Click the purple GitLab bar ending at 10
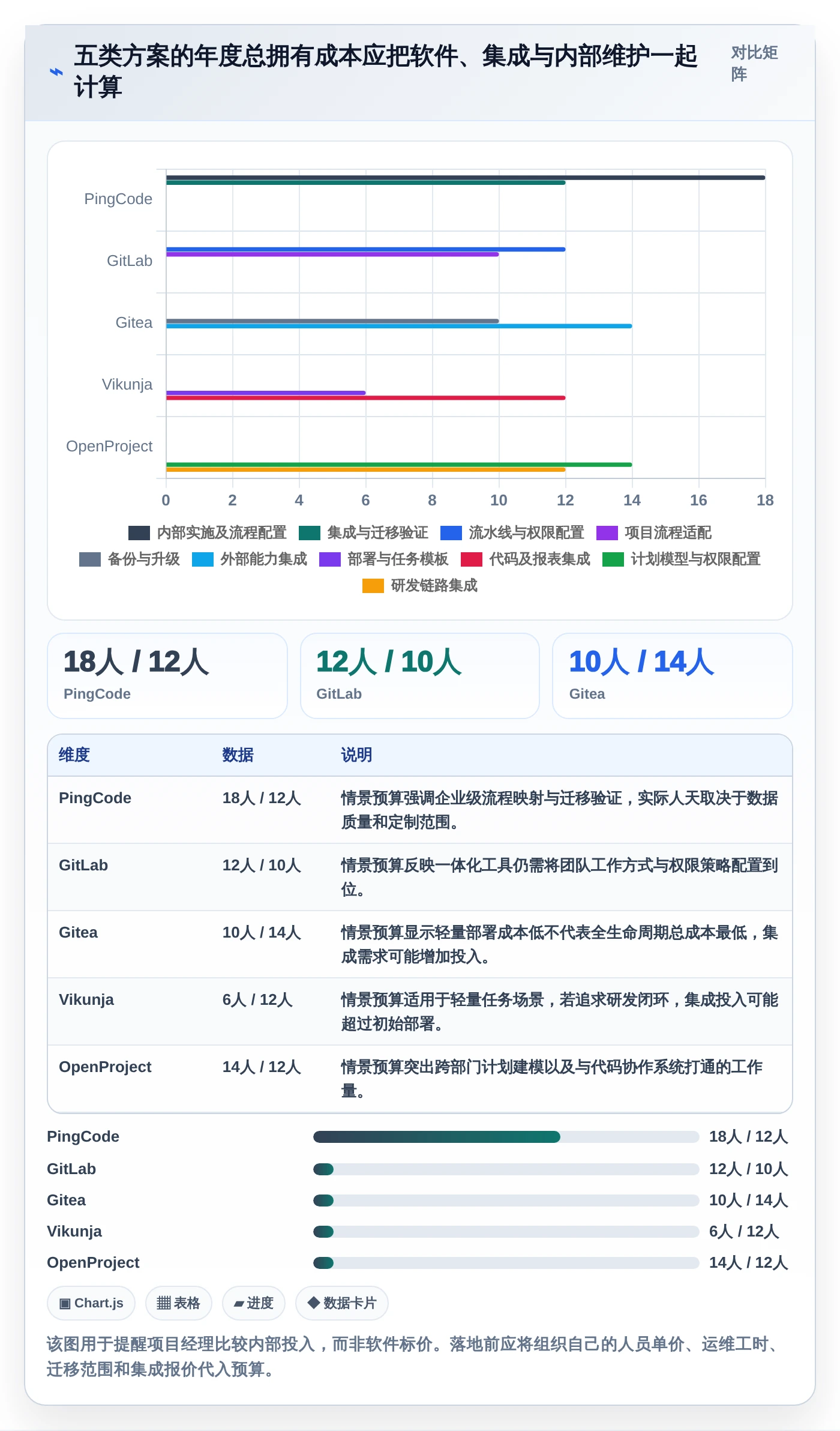The height and width of the screenshot is (1431, 840). click(332, 255)
